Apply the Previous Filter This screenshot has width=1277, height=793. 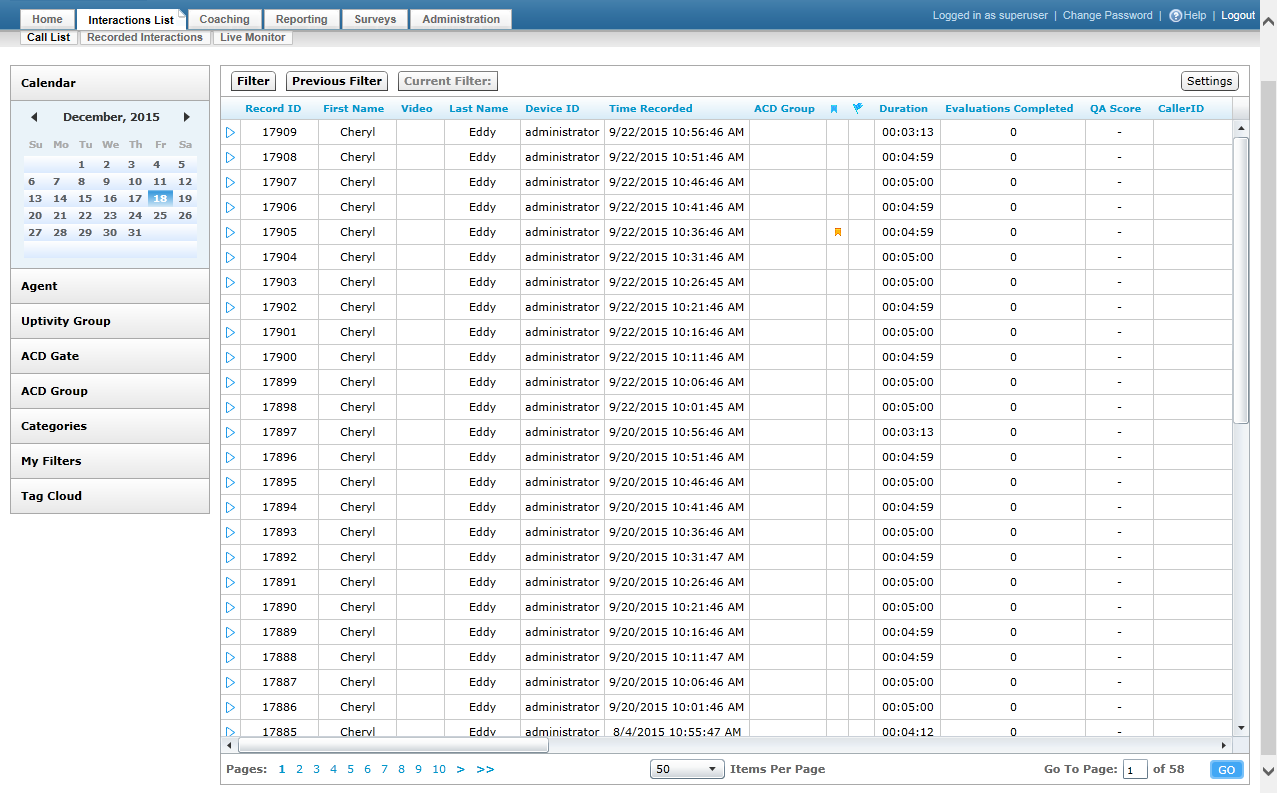[x=336, y=81]
